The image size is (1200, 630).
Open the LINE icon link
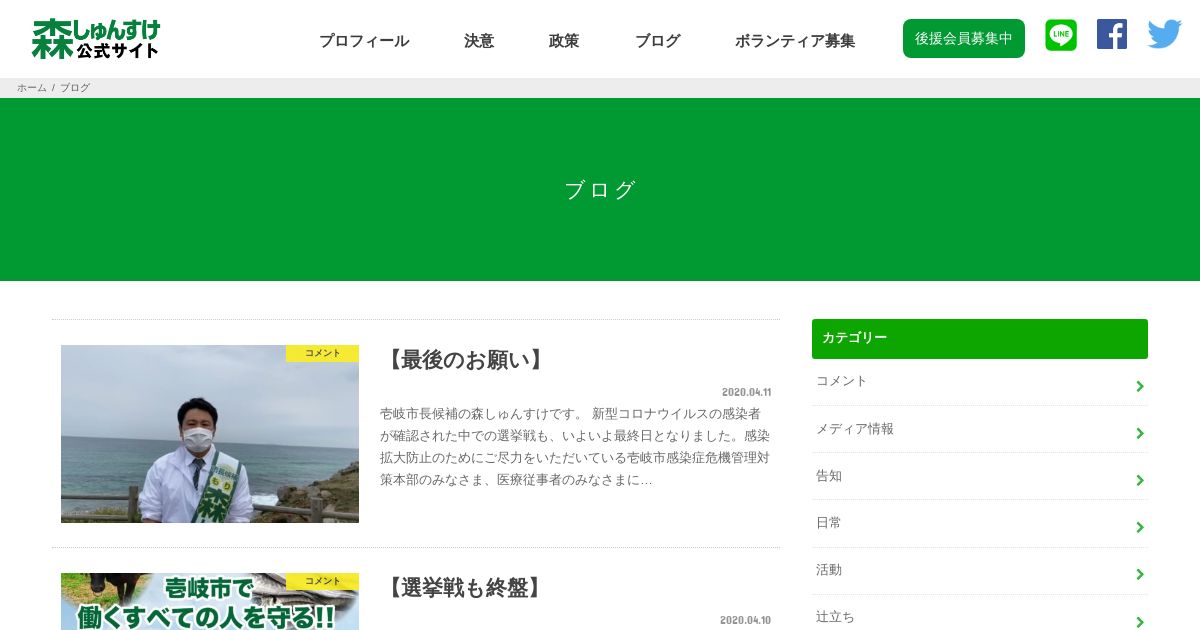1061,35
